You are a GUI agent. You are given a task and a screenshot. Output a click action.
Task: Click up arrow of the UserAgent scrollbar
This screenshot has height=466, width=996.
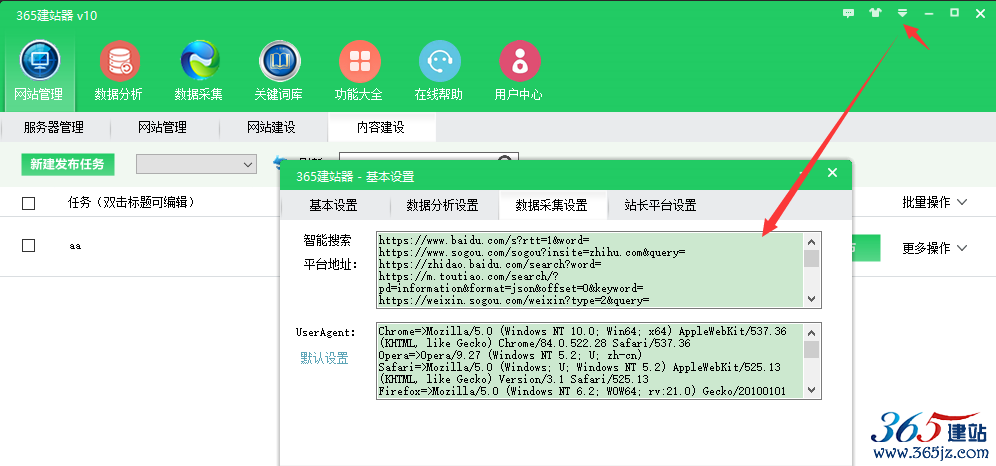(x=812, y=332)
